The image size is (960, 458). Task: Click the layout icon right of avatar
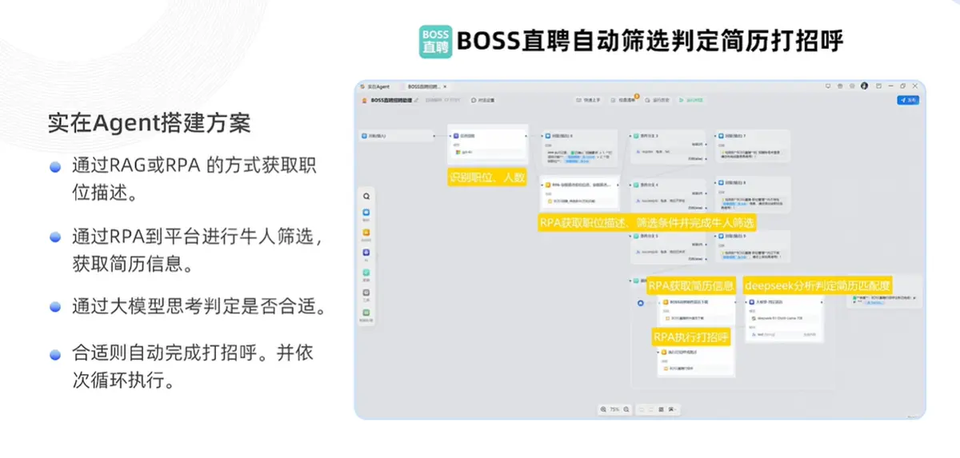(879, 86)
